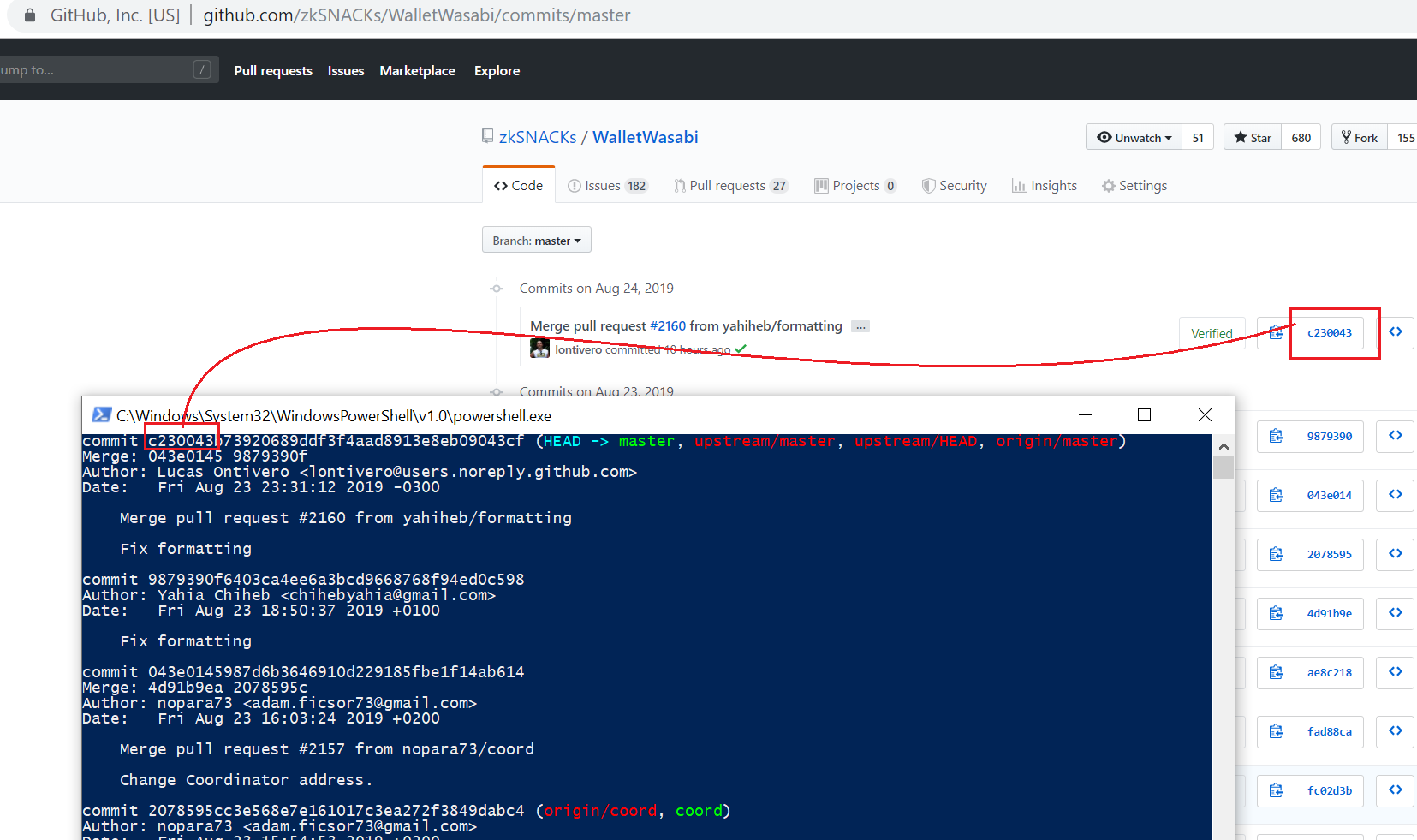Viewport: 1417px width, 840px height.
Task: Copy full SHA for commit fad88ca
Action: [x=1276, y=731]
